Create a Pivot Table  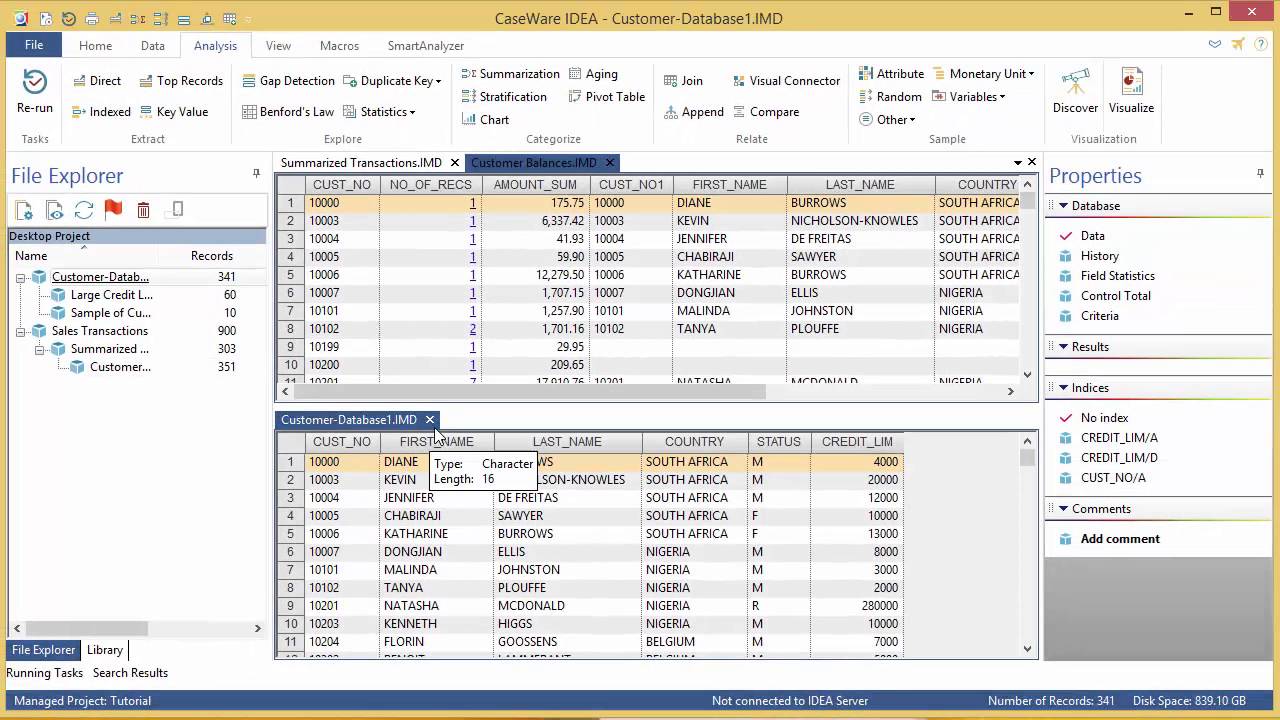tap(607, 97)
